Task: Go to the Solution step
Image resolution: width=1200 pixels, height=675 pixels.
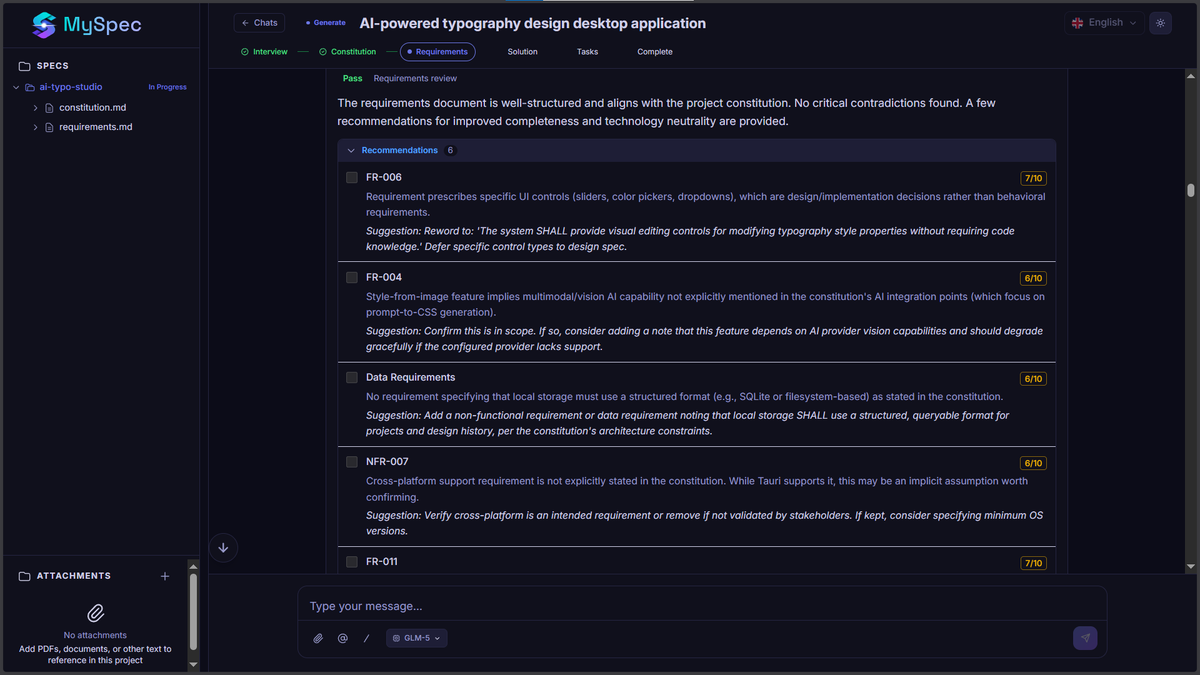Action: [x=522, y=52]
